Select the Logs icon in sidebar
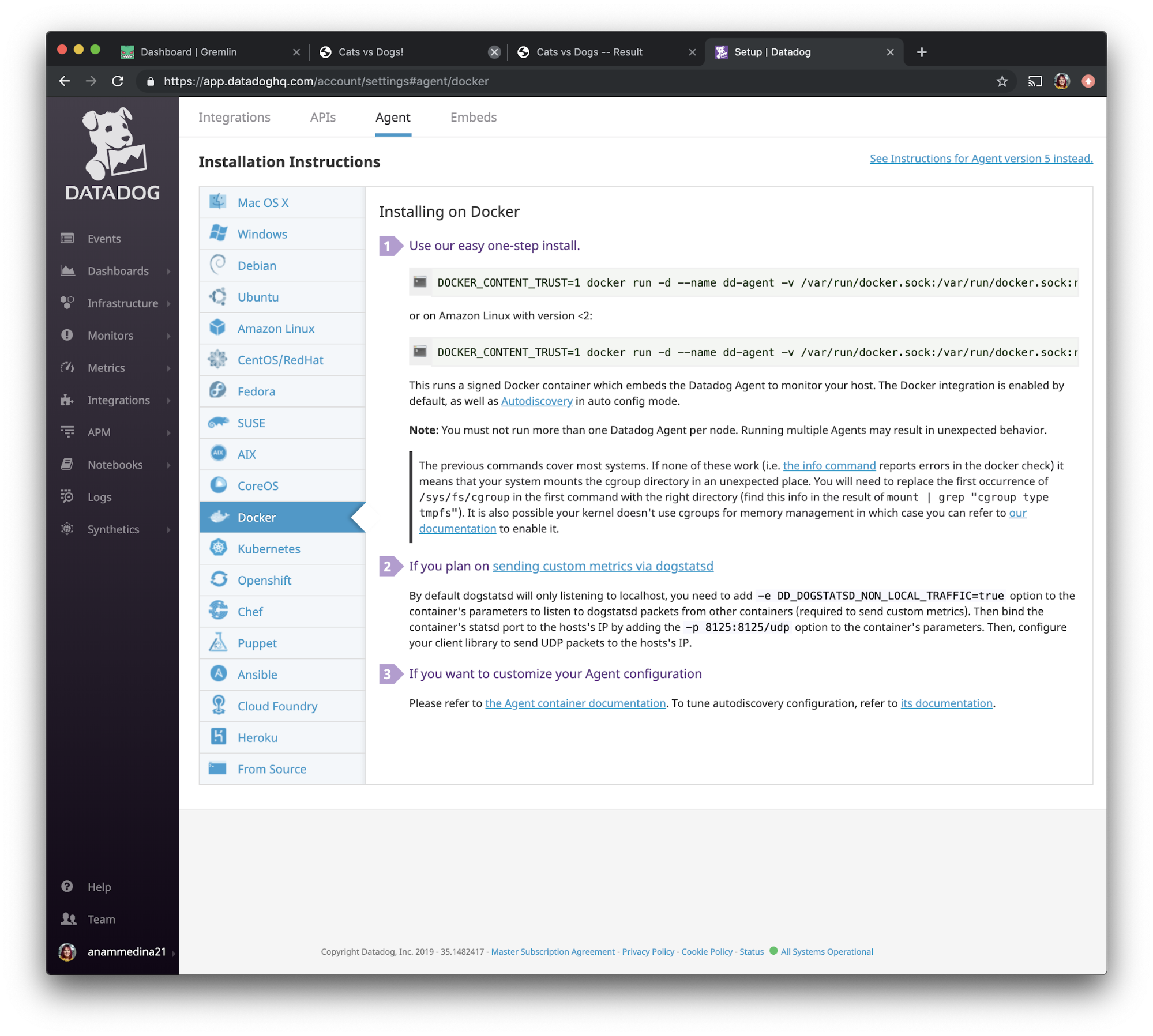This screenshot has height=1036, width=1153. pos(68,497)
